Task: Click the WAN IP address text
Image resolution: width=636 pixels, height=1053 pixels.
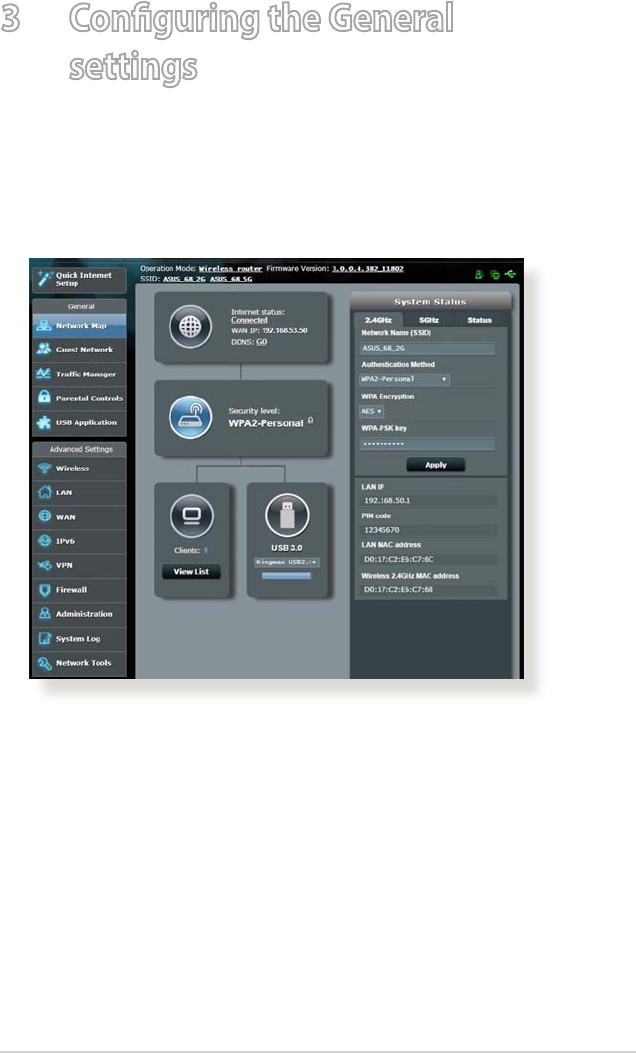Action: click(x=269, y=331)
